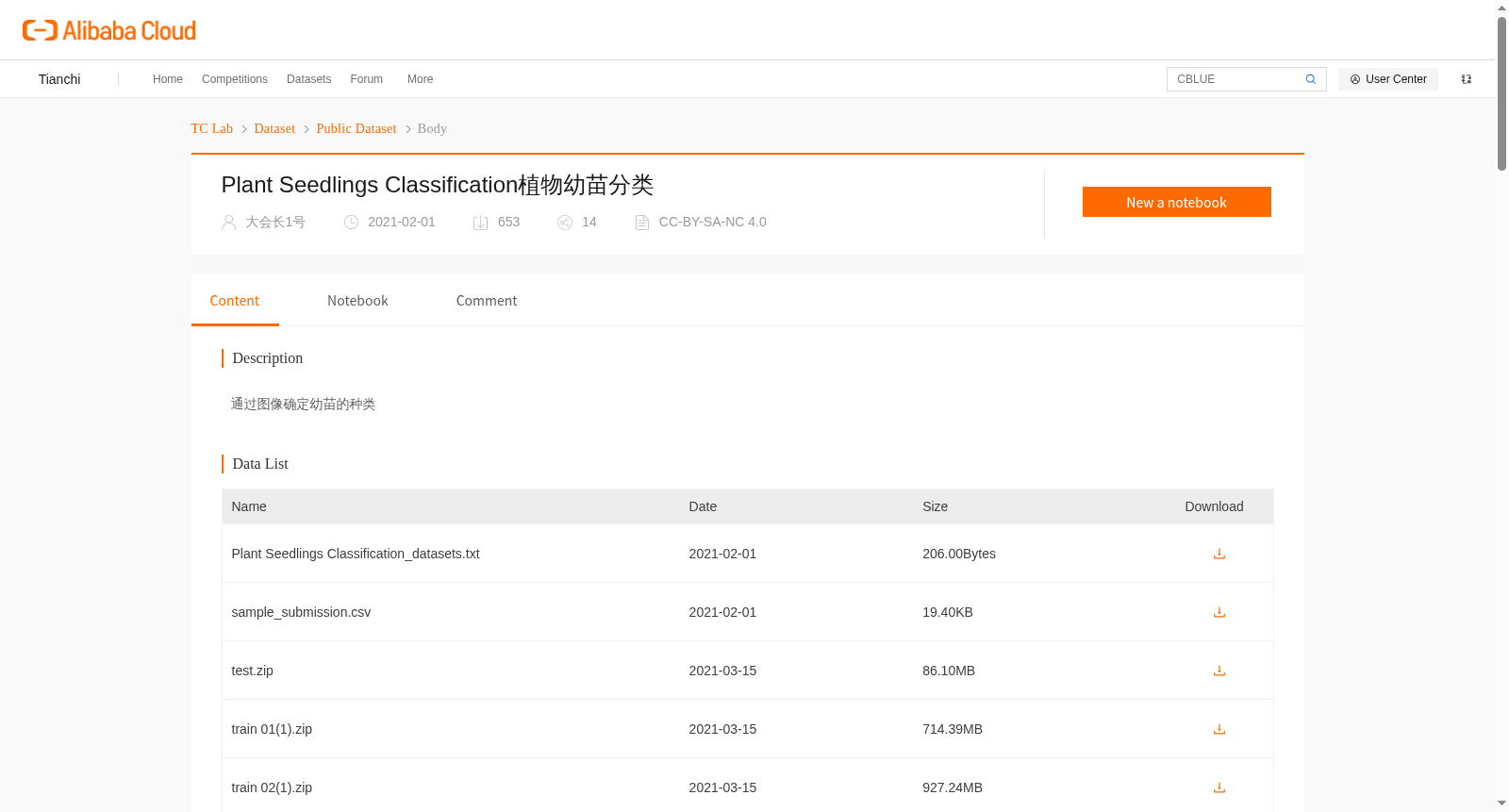The height and width of the screenshot is (812, 1509).
Task: Download train 02(1).zip file
Action: tap(1219, 787)
